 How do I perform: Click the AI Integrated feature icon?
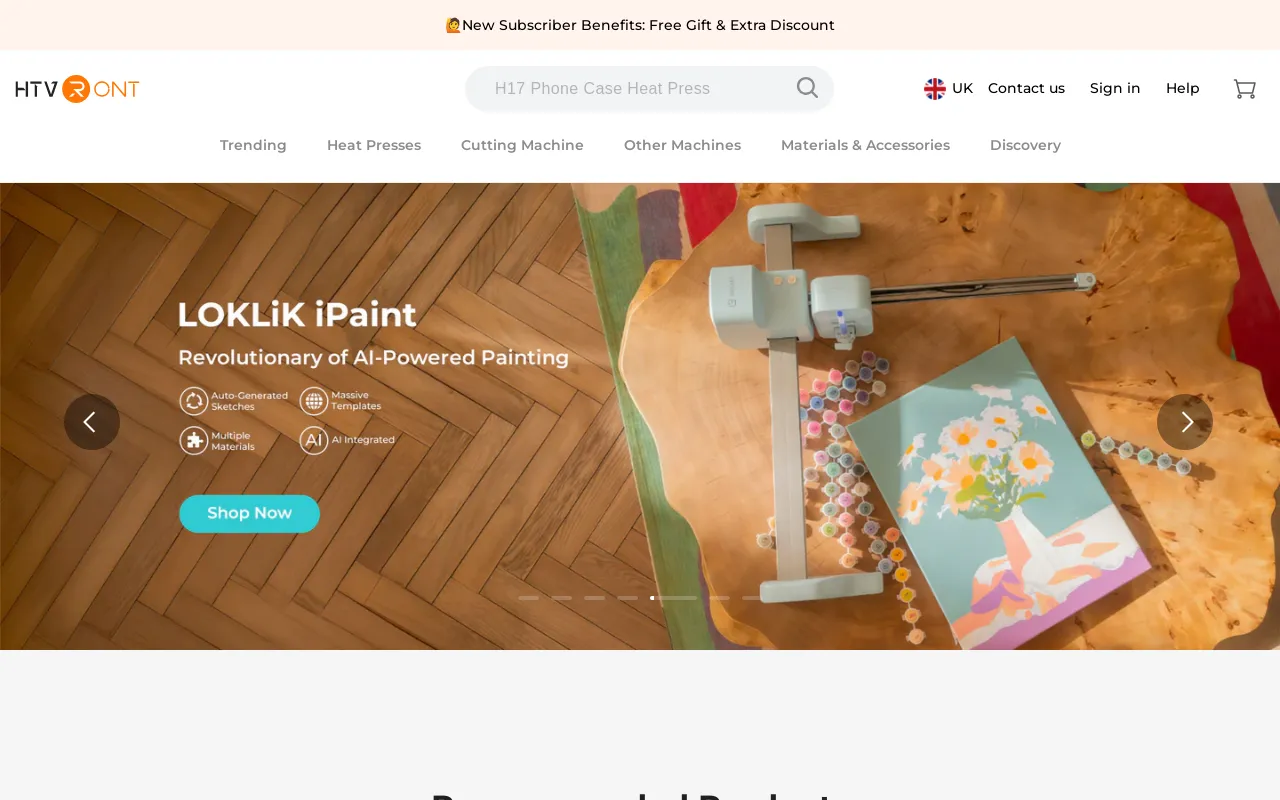[x=314, y=440]
